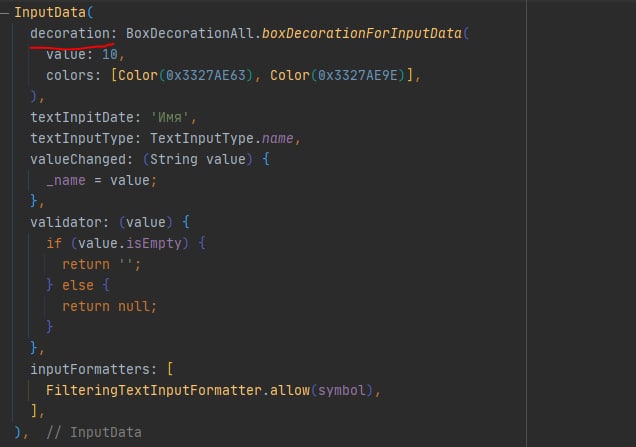Click 'TextInputType' class reference
636x447 pixels.
tap(202, 138)
